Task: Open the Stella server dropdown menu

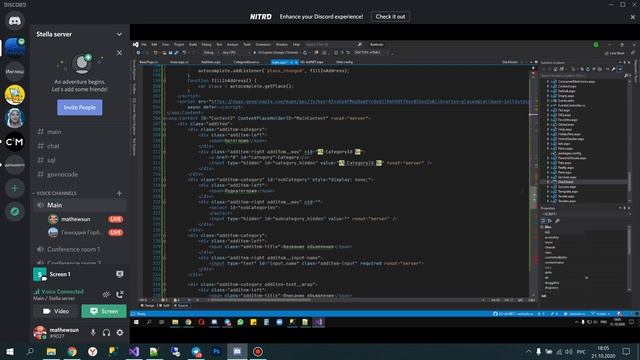Action: [x=119, y=34]
